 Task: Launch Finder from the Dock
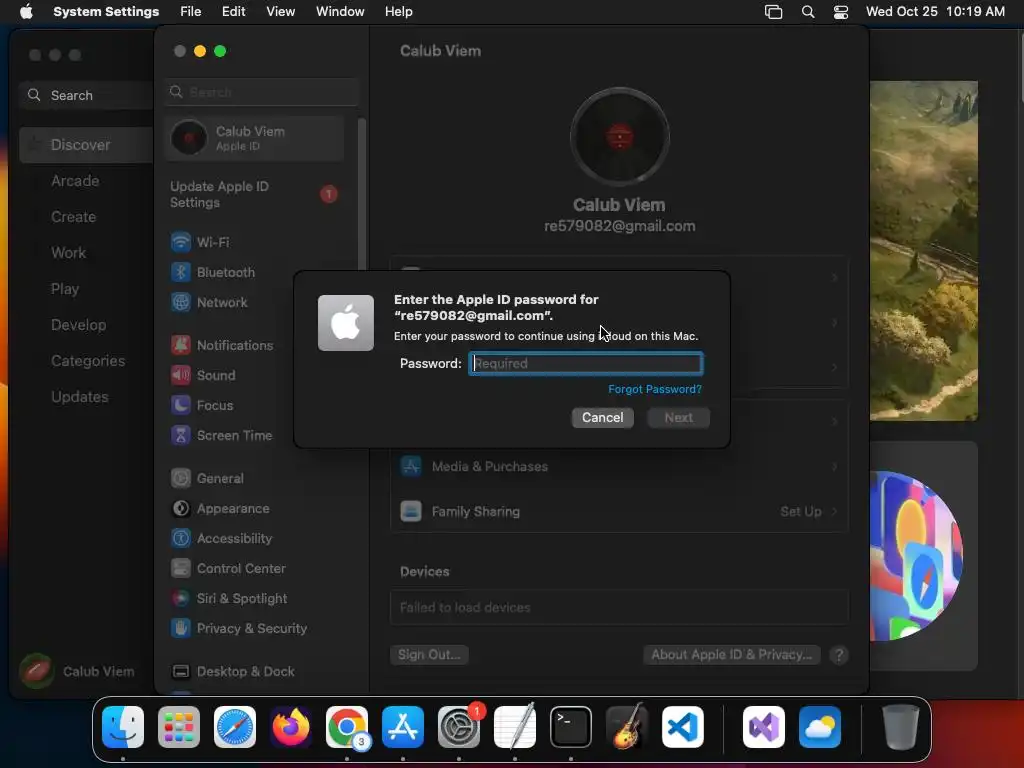tap(123, 727)
